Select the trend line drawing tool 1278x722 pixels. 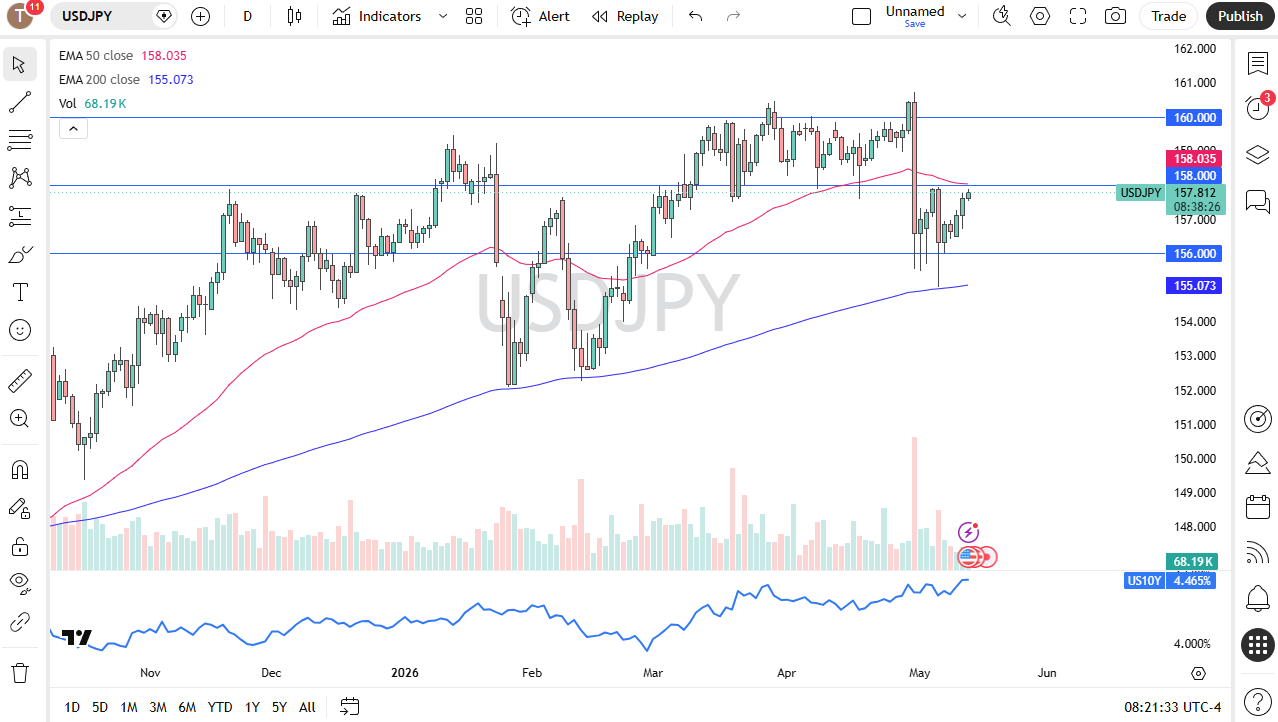click(20, 102)
